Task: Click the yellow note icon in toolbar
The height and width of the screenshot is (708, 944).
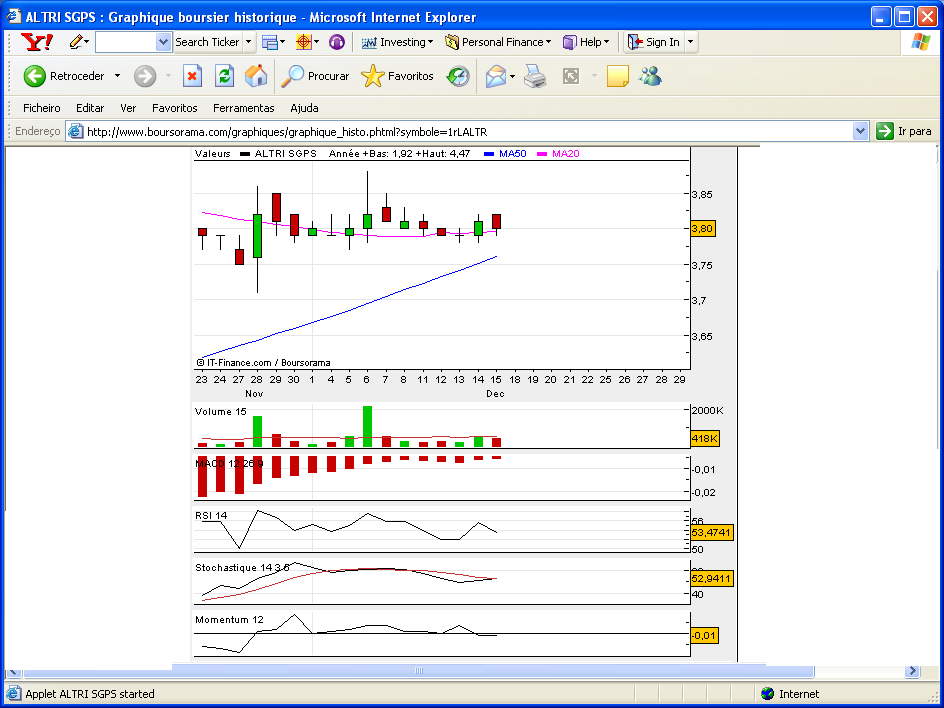Action: [x=617, y=76]
